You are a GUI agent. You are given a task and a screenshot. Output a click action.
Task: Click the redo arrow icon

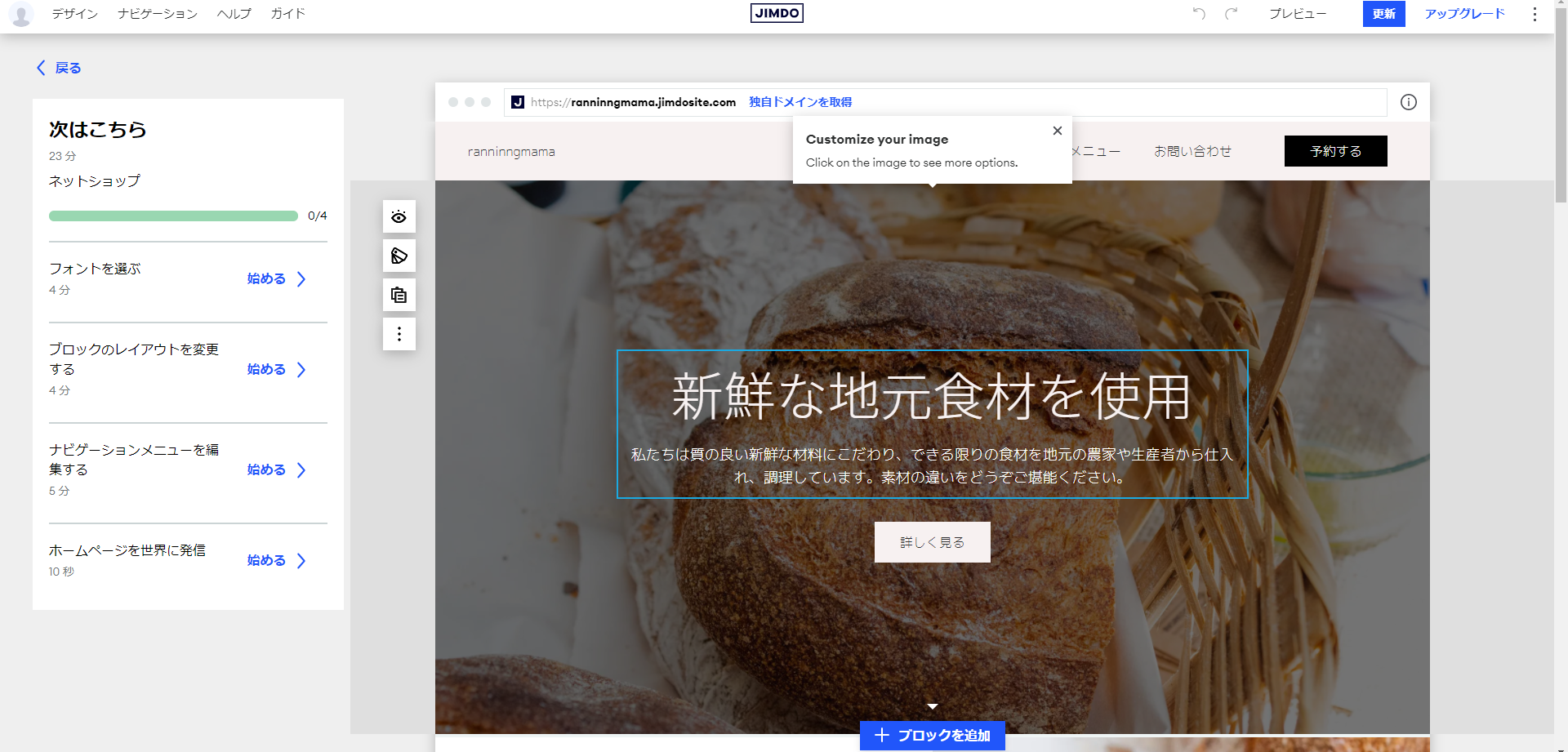(x=1232, y=13)
